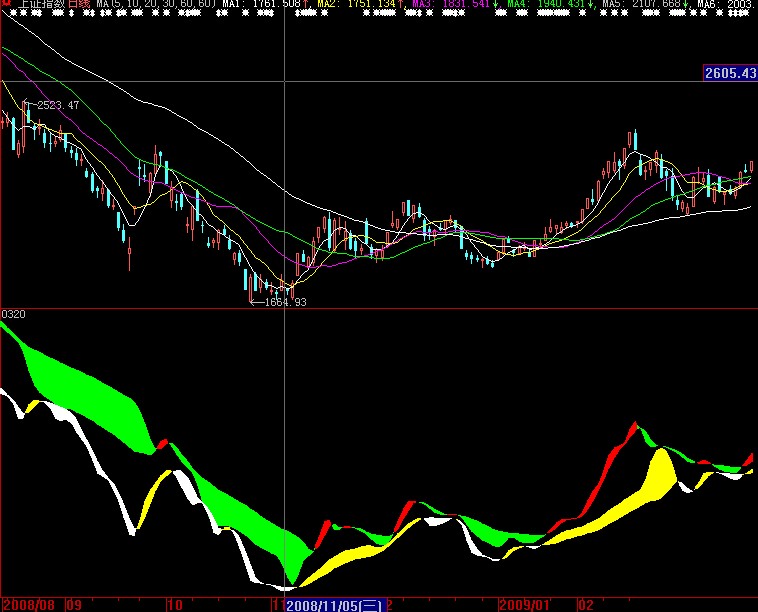Click the 10 month marker on the time axis
The width and height of the screenshot is (758, 612).
[x=175, y=605]
